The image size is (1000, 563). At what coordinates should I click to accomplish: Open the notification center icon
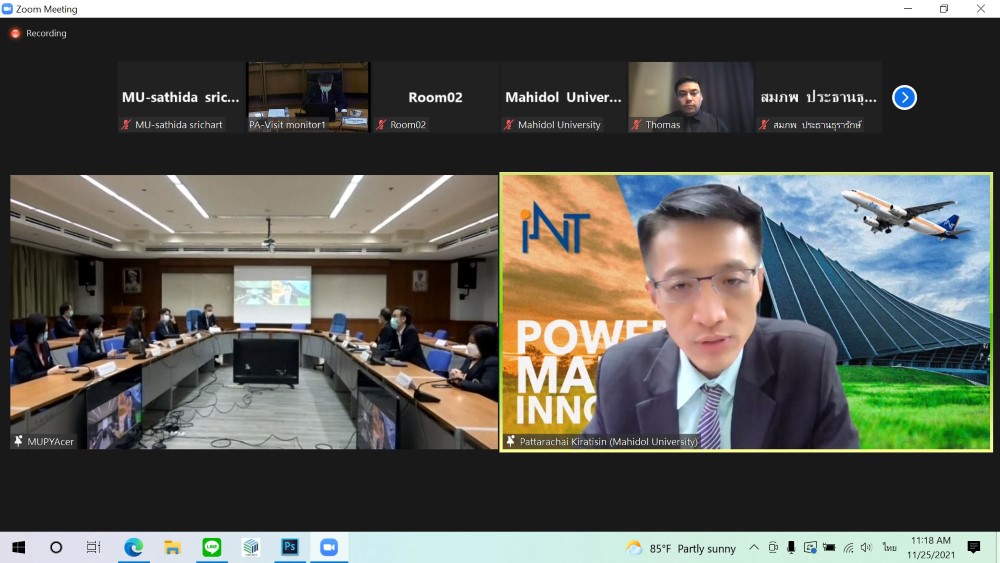click(x=973, y=547)
